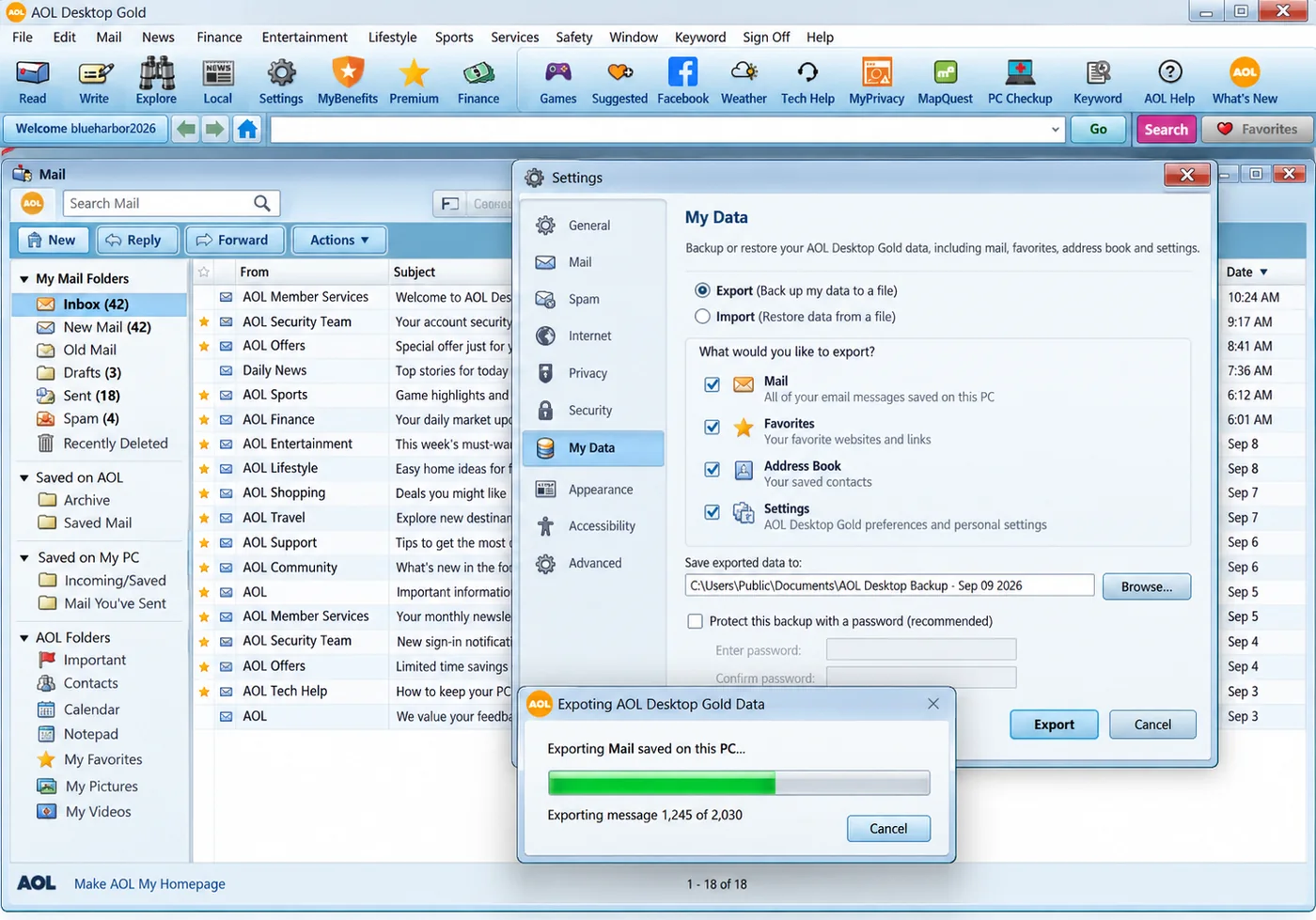Open the Mail menu
This screenshot has height=920, width=1316.
(109, 37)
